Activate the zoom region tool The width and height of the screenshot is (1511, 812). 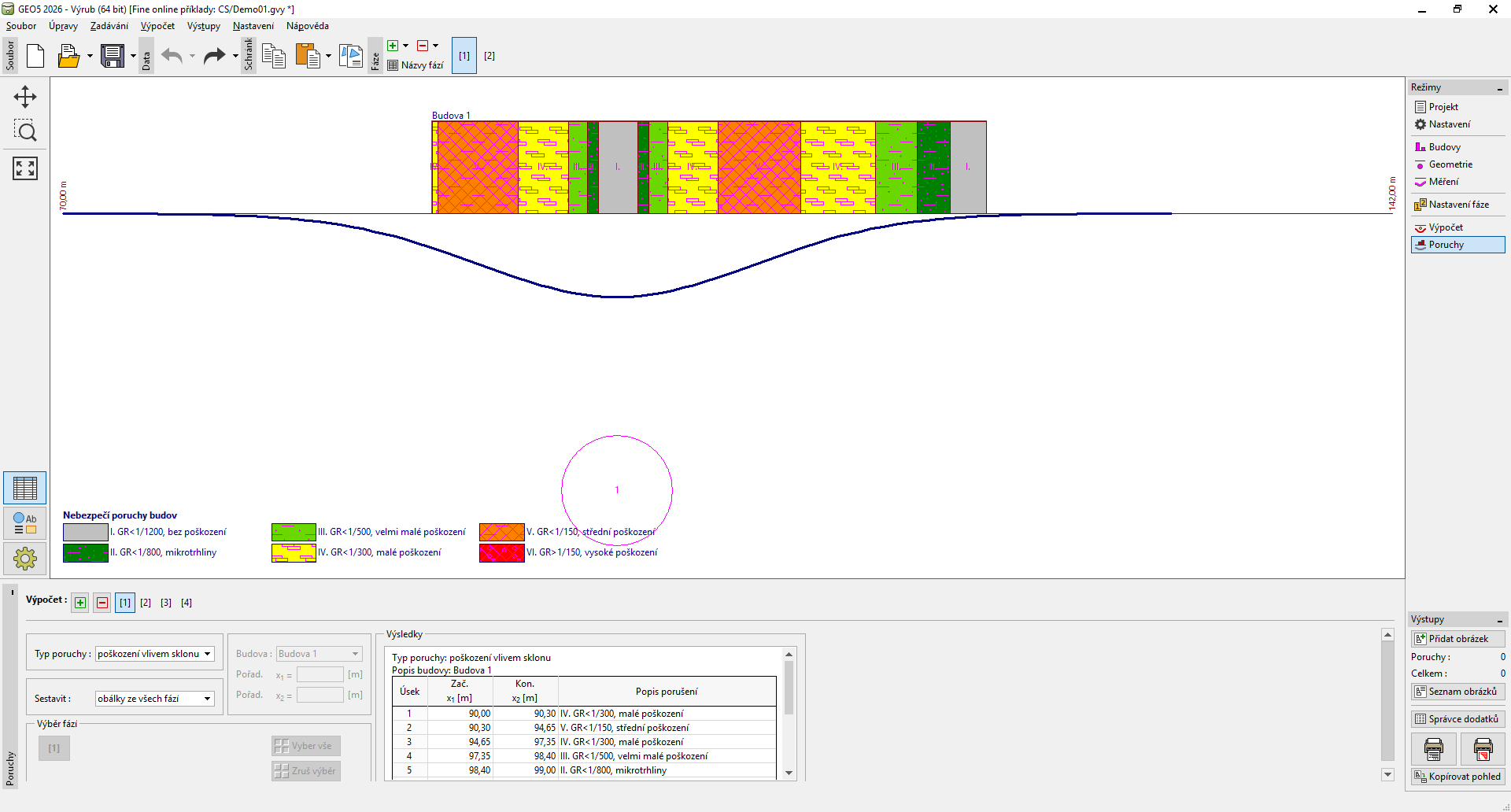pos(25,131)
